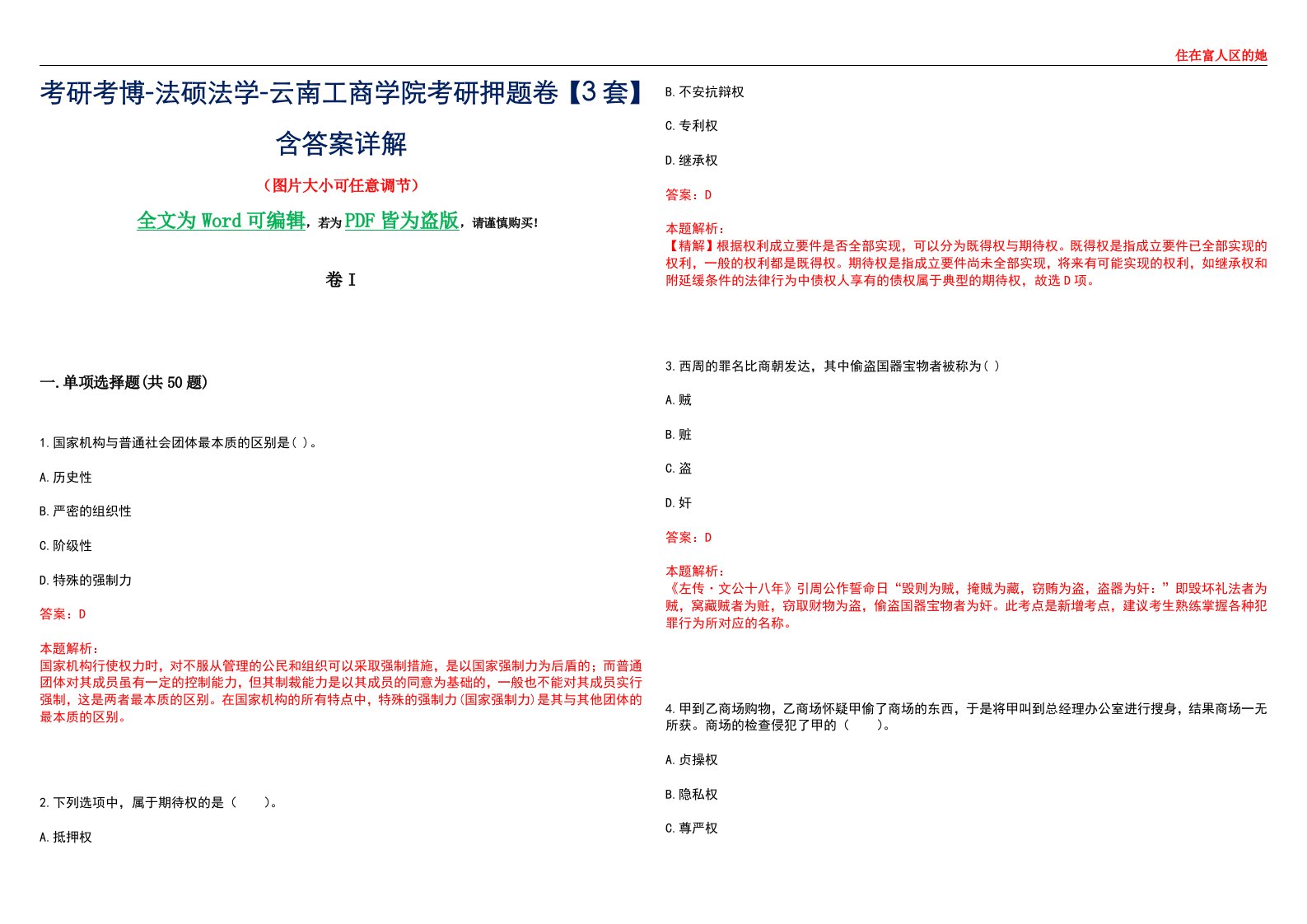Click the question 3 answer 答案：D
This screenshot has width=1307, height=924.
(x=689, y=538)
